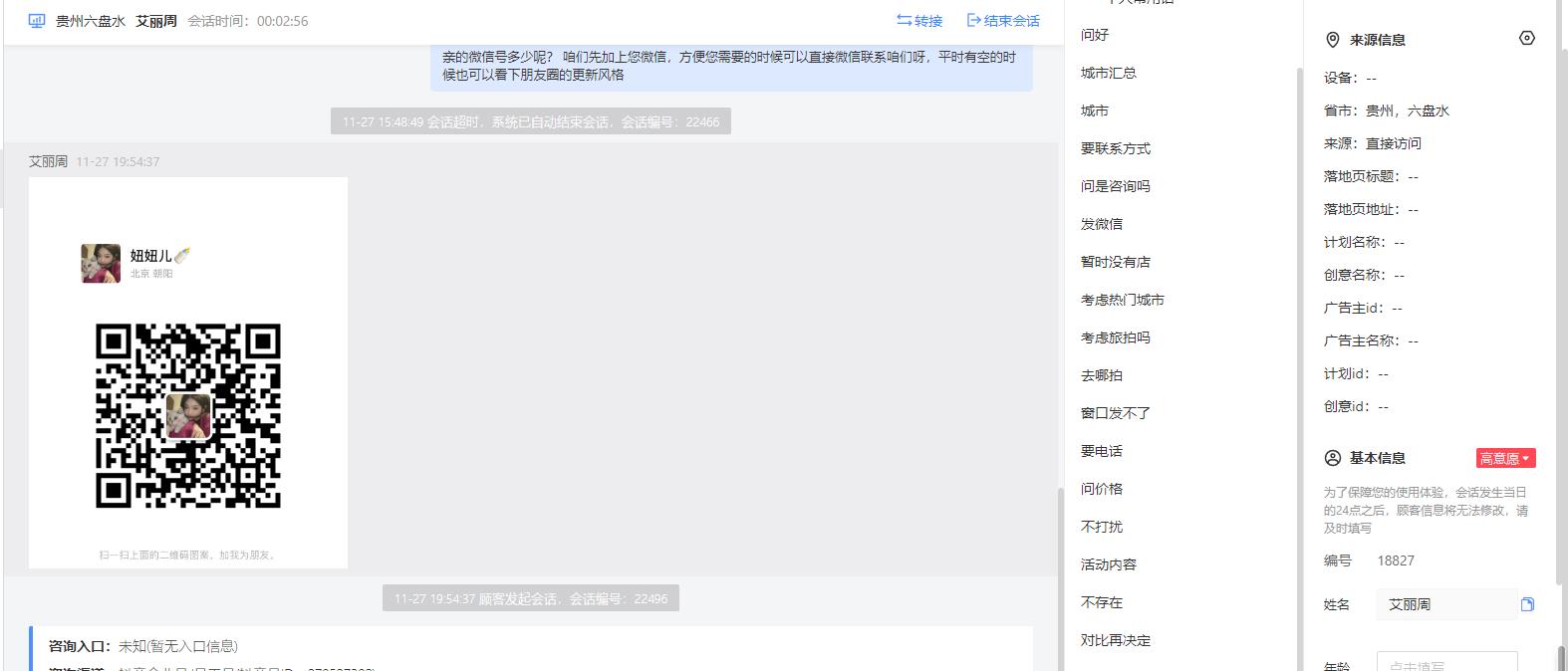Image resolution: width=1568 pixels, height=671 pixels.
Task: Pick the 要电话 quick reply
Action: tap(1102, 451)
